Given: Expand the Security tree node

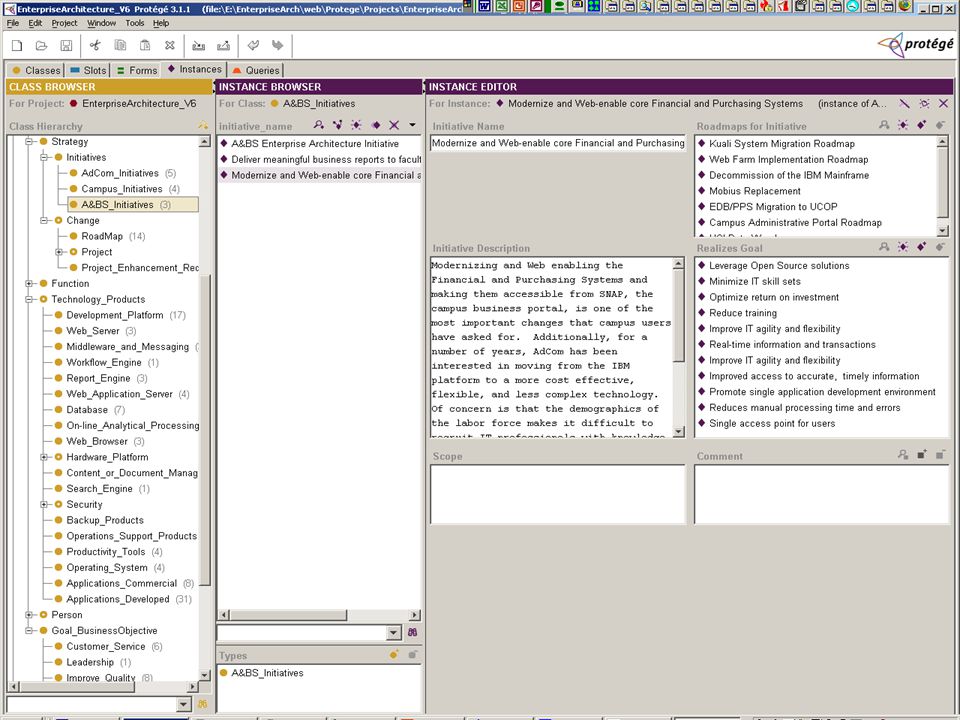Looking at the screenshot, I should click(44, 504).
